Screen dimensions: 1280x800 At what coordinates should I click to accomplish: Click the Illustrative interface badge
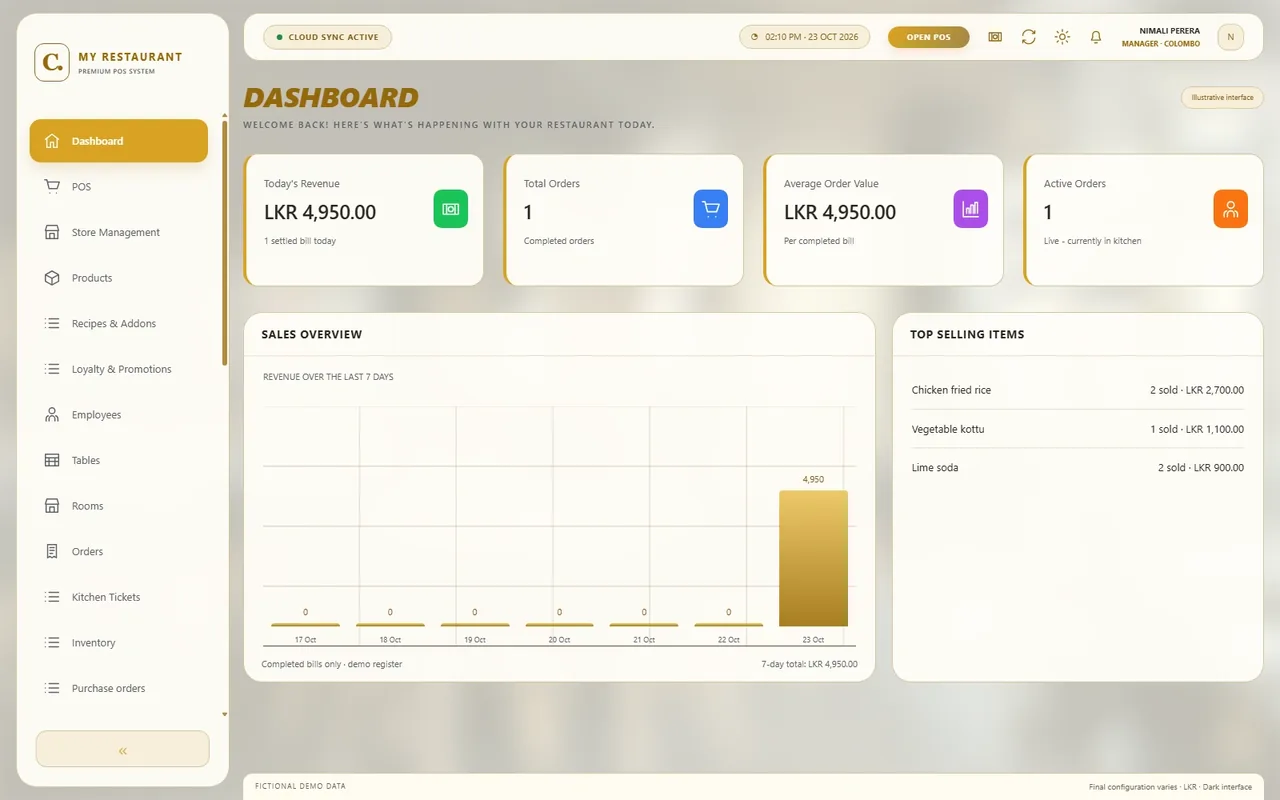click(x=1222, y=98)
